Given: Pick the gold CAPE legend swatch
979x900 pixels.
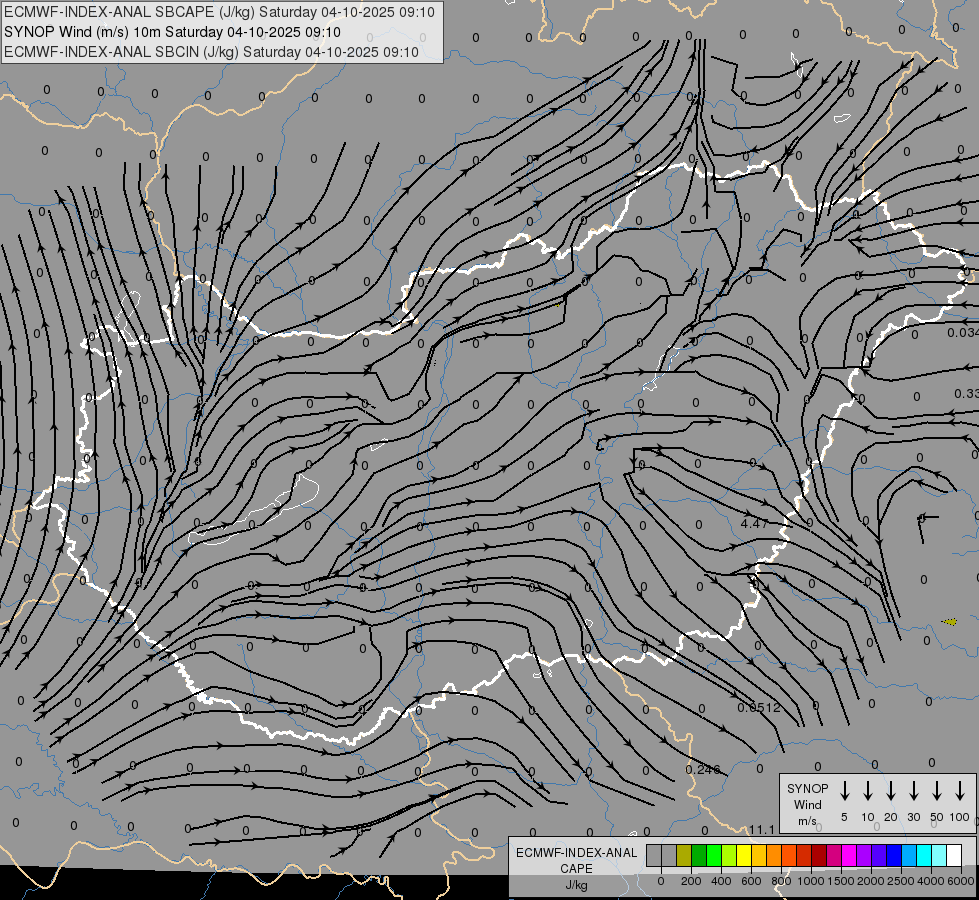Looking at the screenshot, I should (x=759, y=856).
